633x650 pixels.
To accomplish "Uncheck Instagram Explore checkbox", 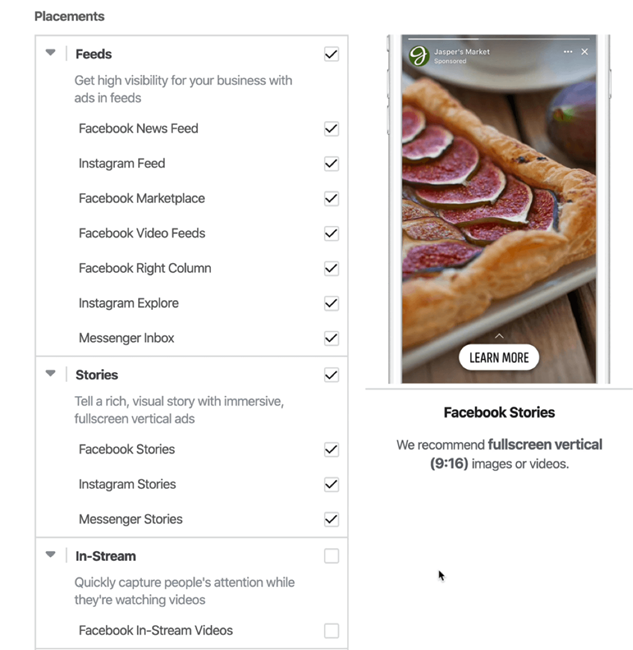I will click(331, 303).
